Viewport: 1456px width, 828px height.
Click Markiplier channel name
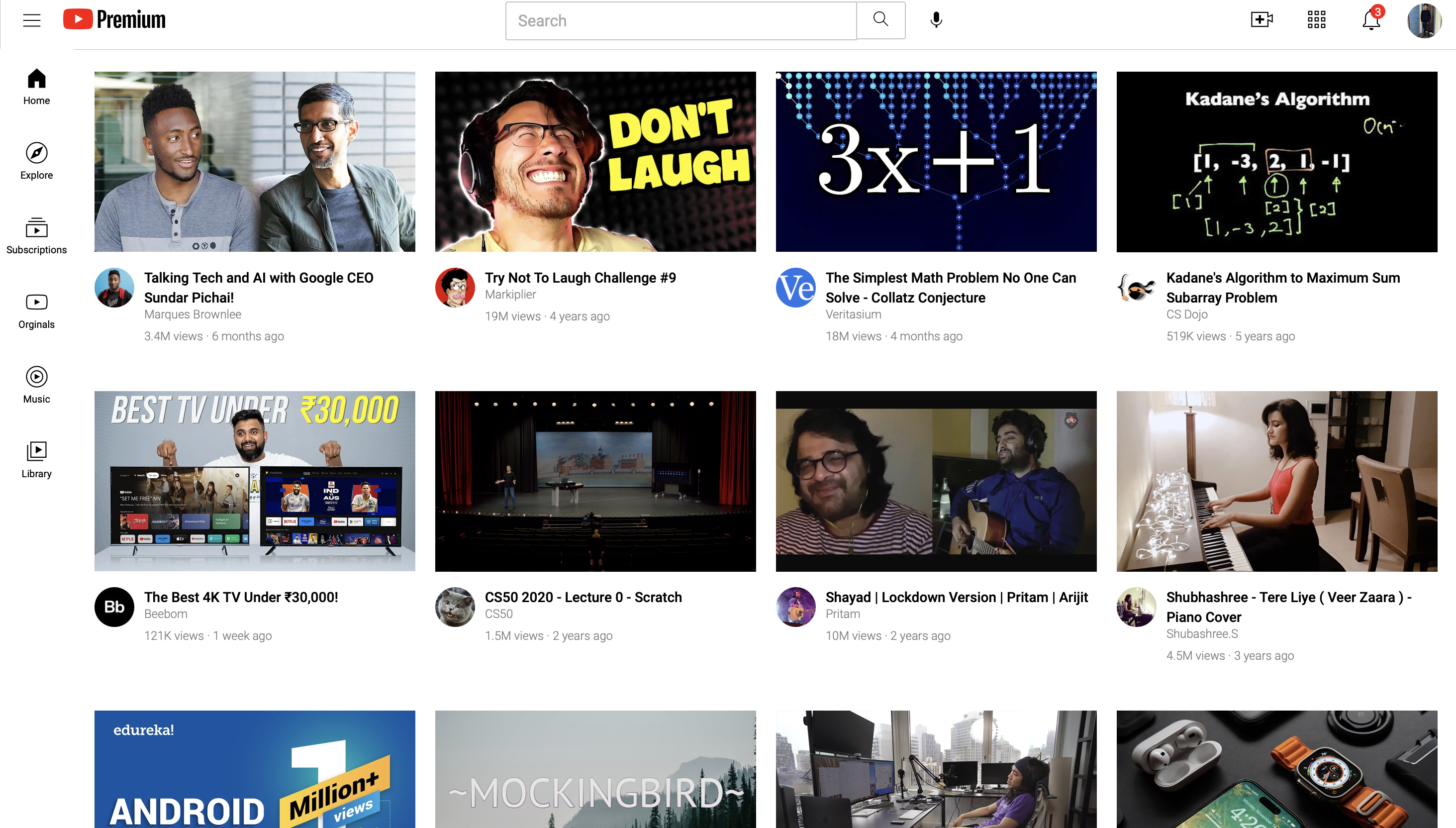pyautogui.click(x=510, y=294)
